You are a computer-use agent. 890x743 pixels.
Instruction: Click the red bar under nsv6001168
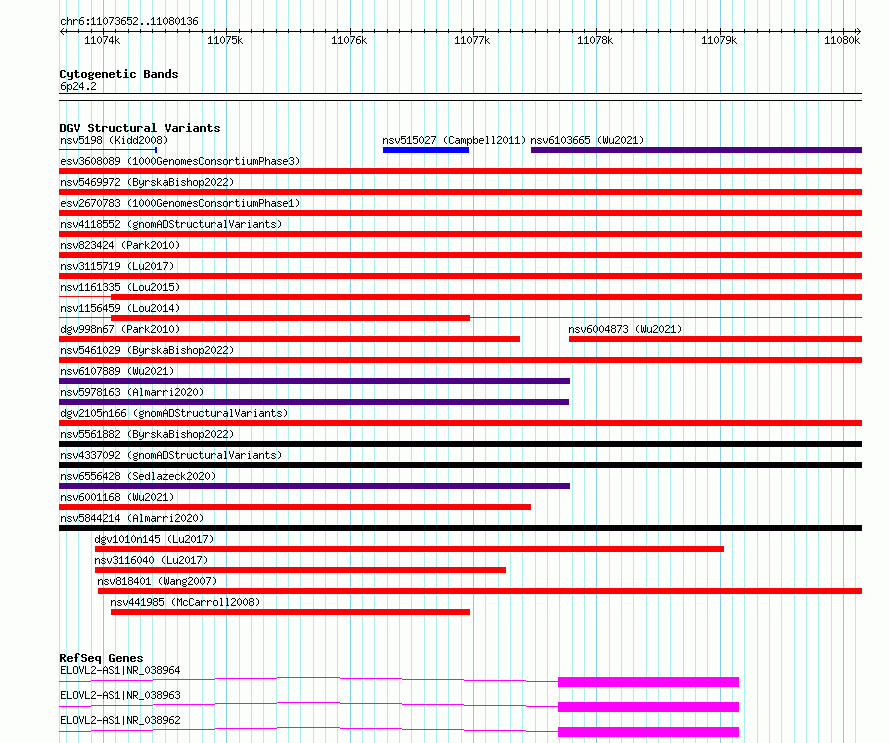[295, 507]
